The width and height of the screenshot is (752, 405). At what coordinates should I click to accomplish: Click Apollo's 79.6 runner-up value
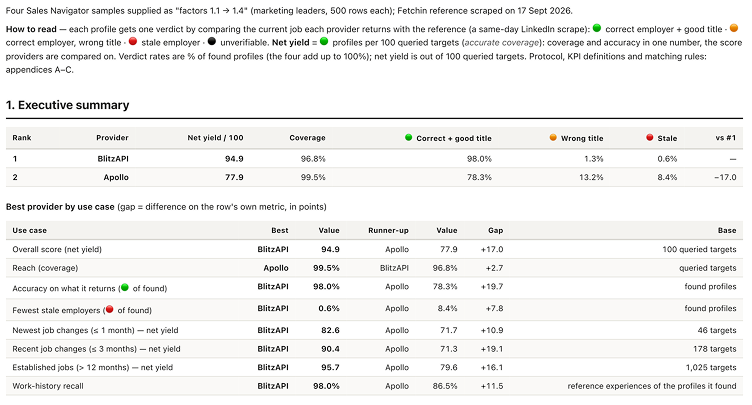point(449,367)
